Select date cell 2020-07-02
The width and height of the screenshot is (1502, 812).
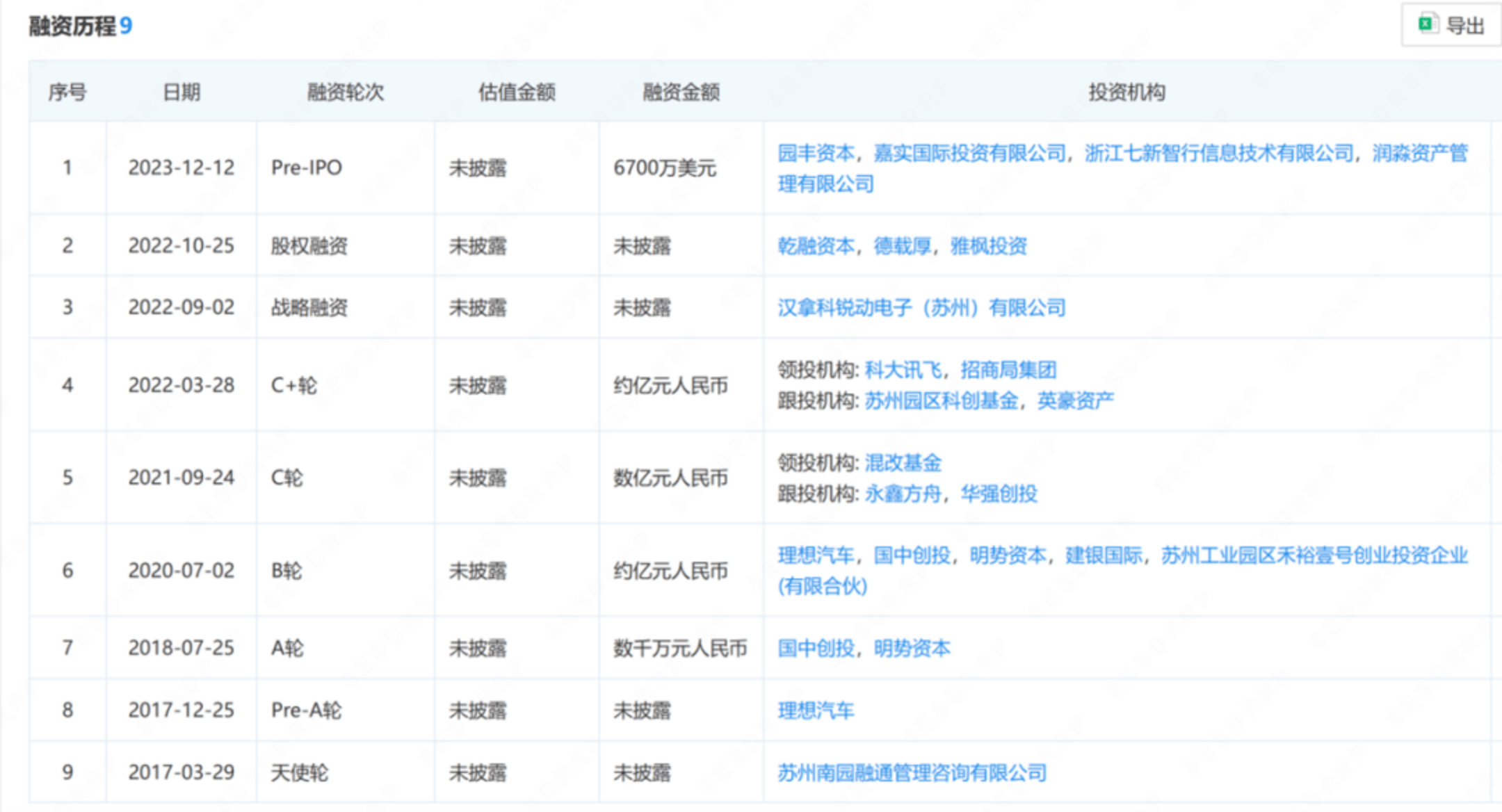click(181, 571)
